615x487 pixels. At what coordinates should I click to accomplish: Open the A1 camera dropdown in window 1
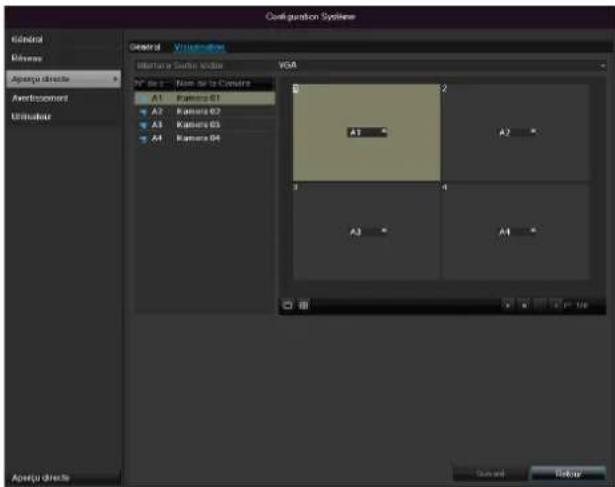[x=368, y=133]
